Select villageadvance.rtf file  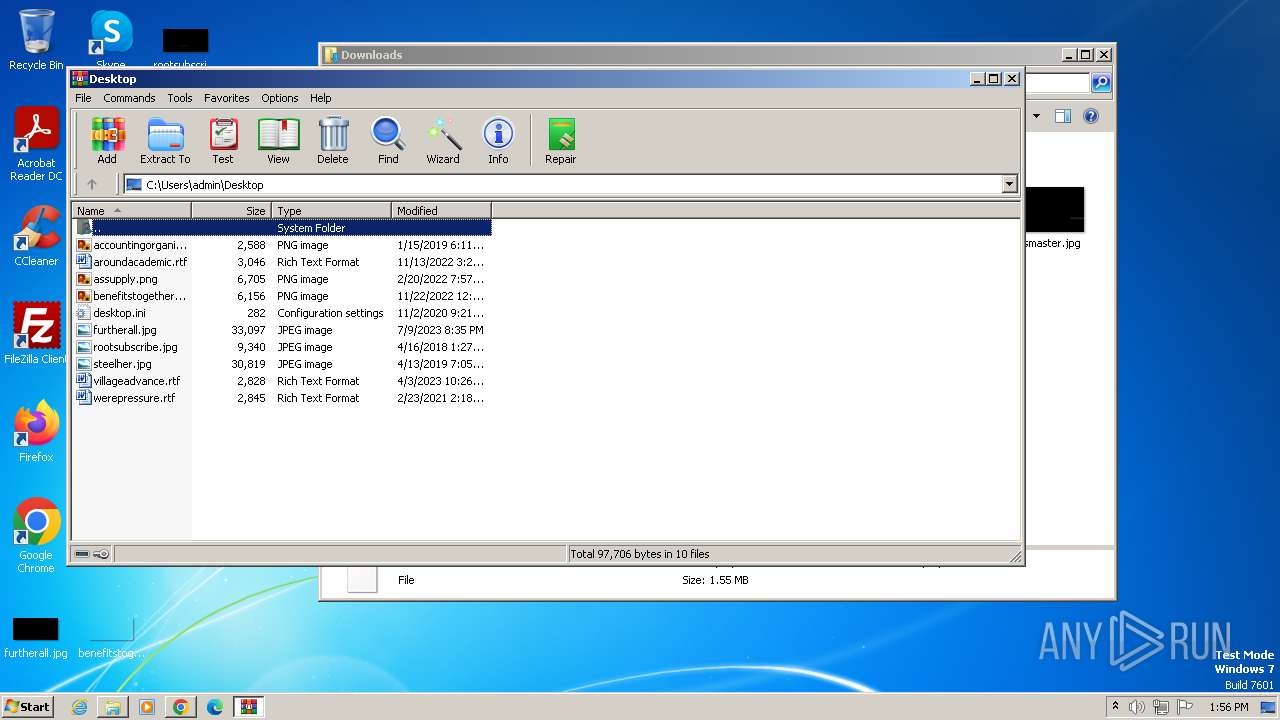(x=282, y=381)
